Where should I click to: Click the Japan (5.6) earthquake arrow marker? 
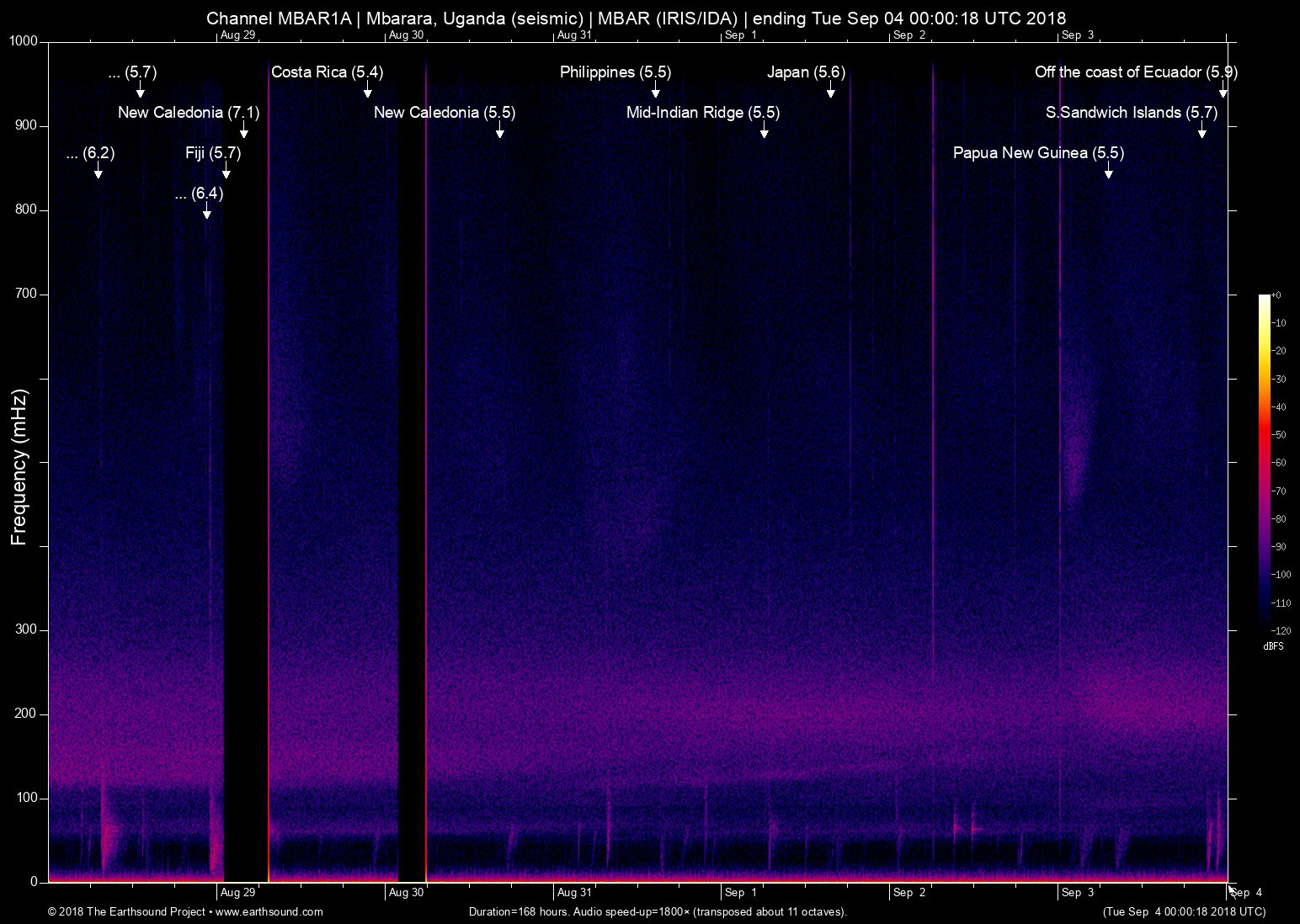pyautogui.click(x=831, y=90)
